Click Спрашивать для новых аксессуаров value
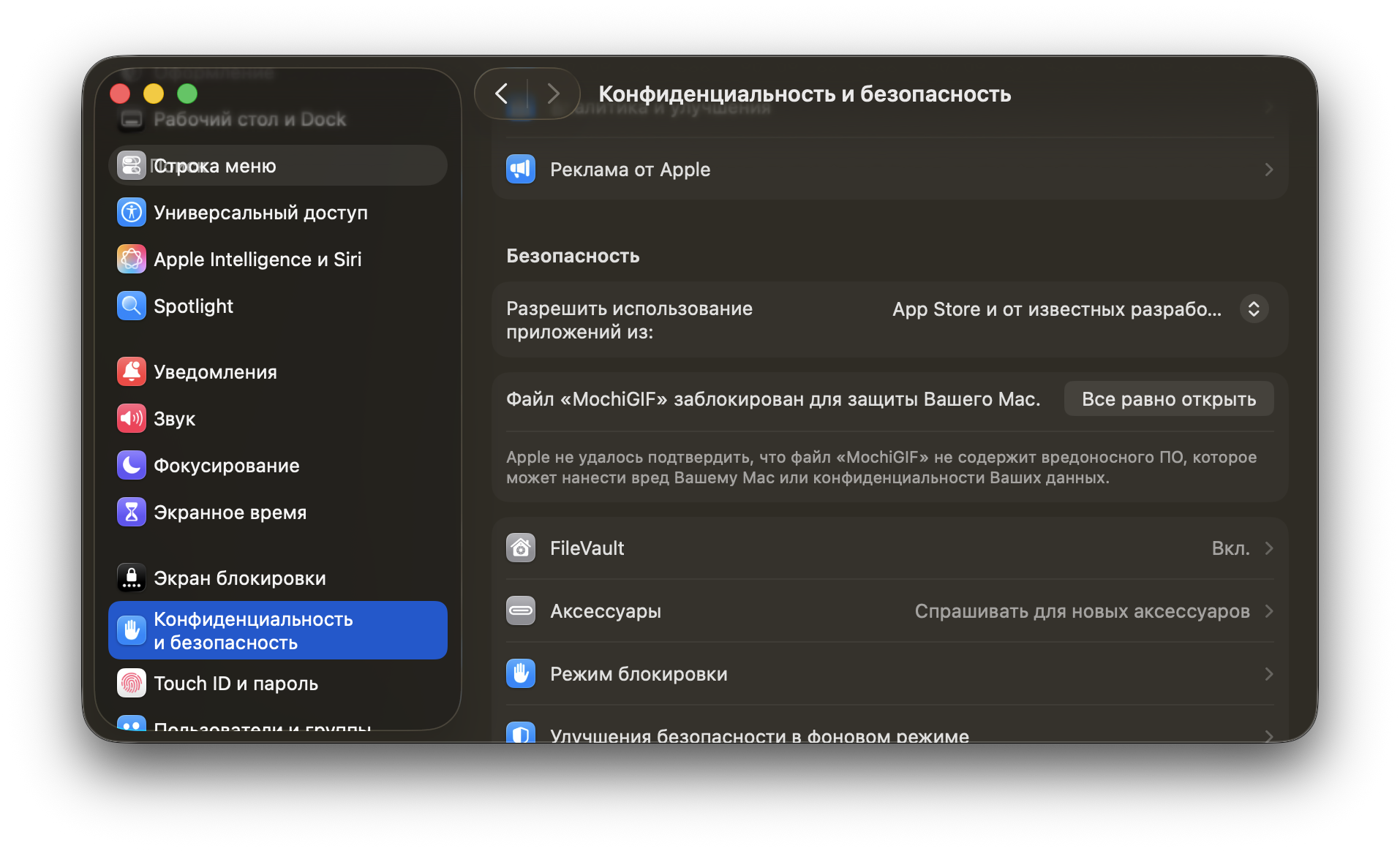This screenshot has width=1400, height=851. coord(1083,611)
